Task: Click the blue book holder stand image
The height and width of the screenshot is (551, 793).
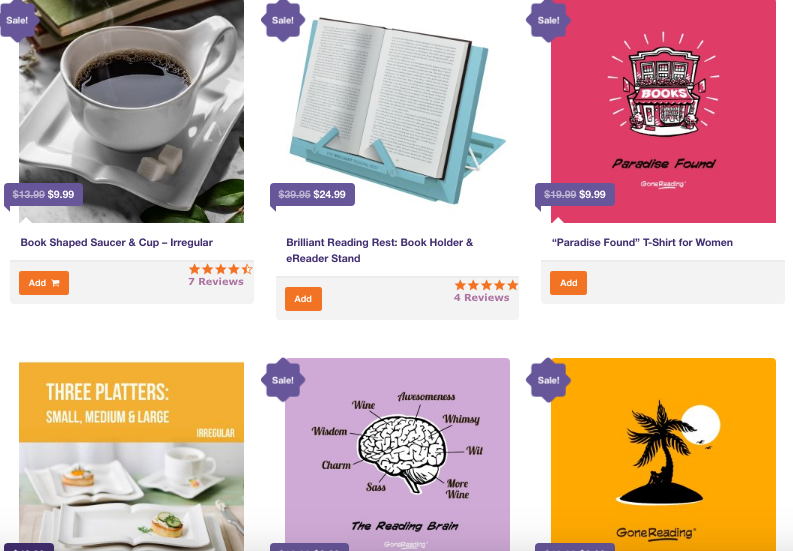Action: [x=398, y=111]
